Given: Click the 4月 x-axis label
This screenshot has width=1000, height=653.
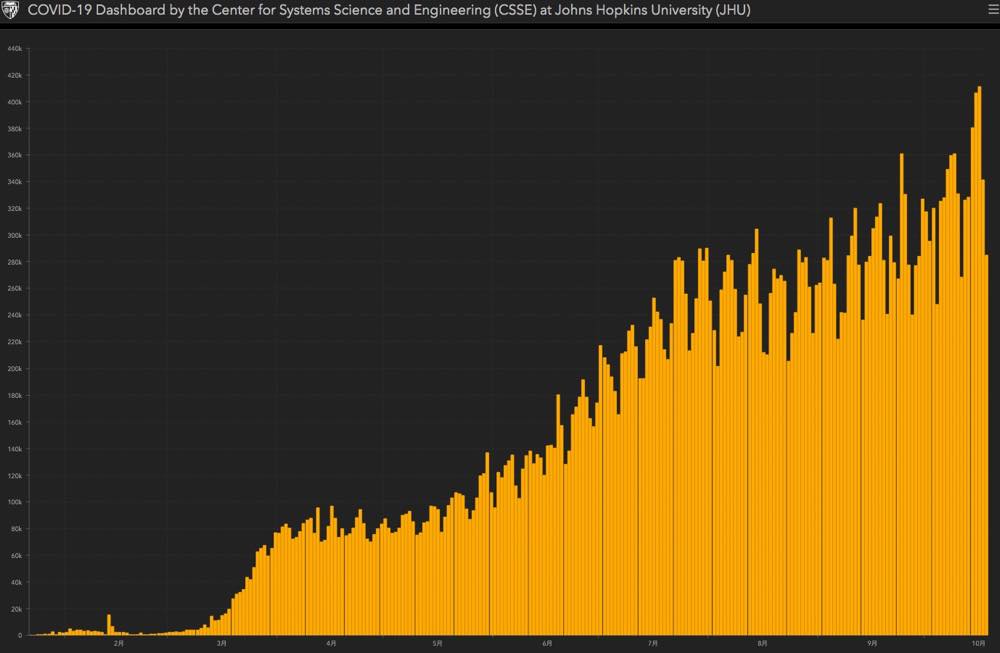Looking at the screenshot, I should [x=331, y=644].
